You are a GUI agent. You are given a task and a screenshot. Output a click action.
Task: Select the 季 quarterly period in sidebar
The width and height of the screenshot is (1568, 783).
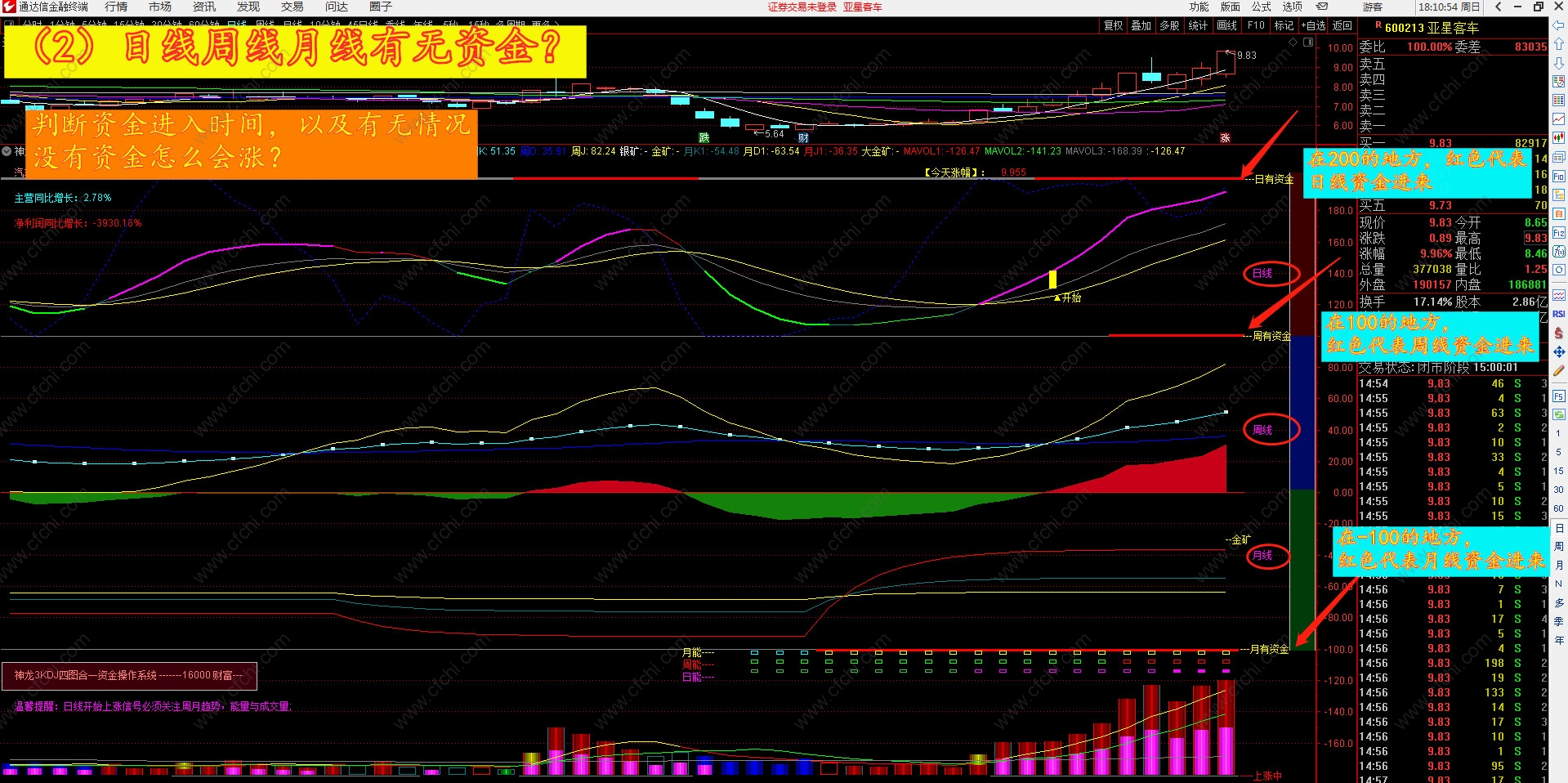point(1559,622)
